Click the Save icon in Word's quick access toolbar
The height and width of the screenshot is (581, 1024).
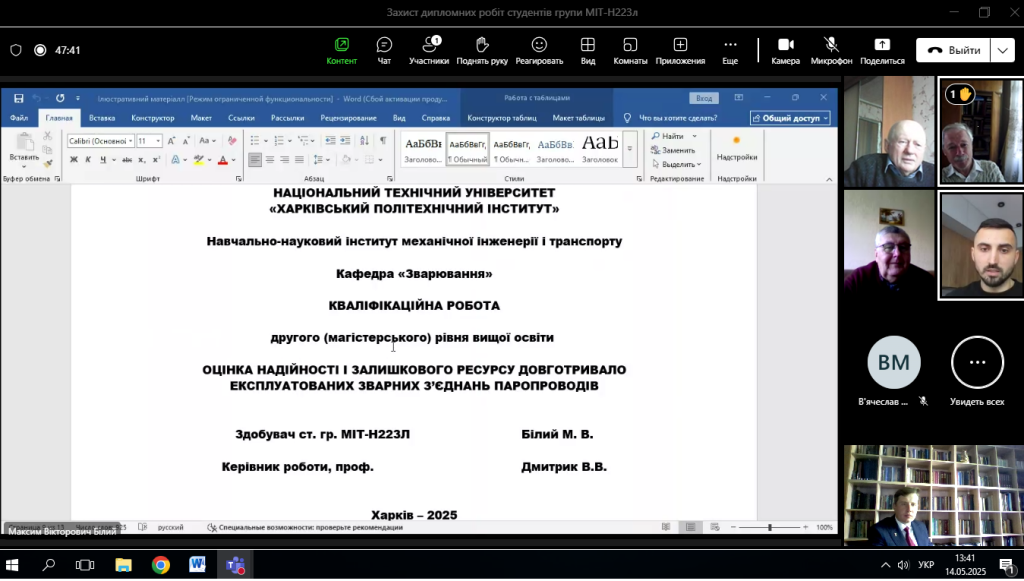click(18, 98)
